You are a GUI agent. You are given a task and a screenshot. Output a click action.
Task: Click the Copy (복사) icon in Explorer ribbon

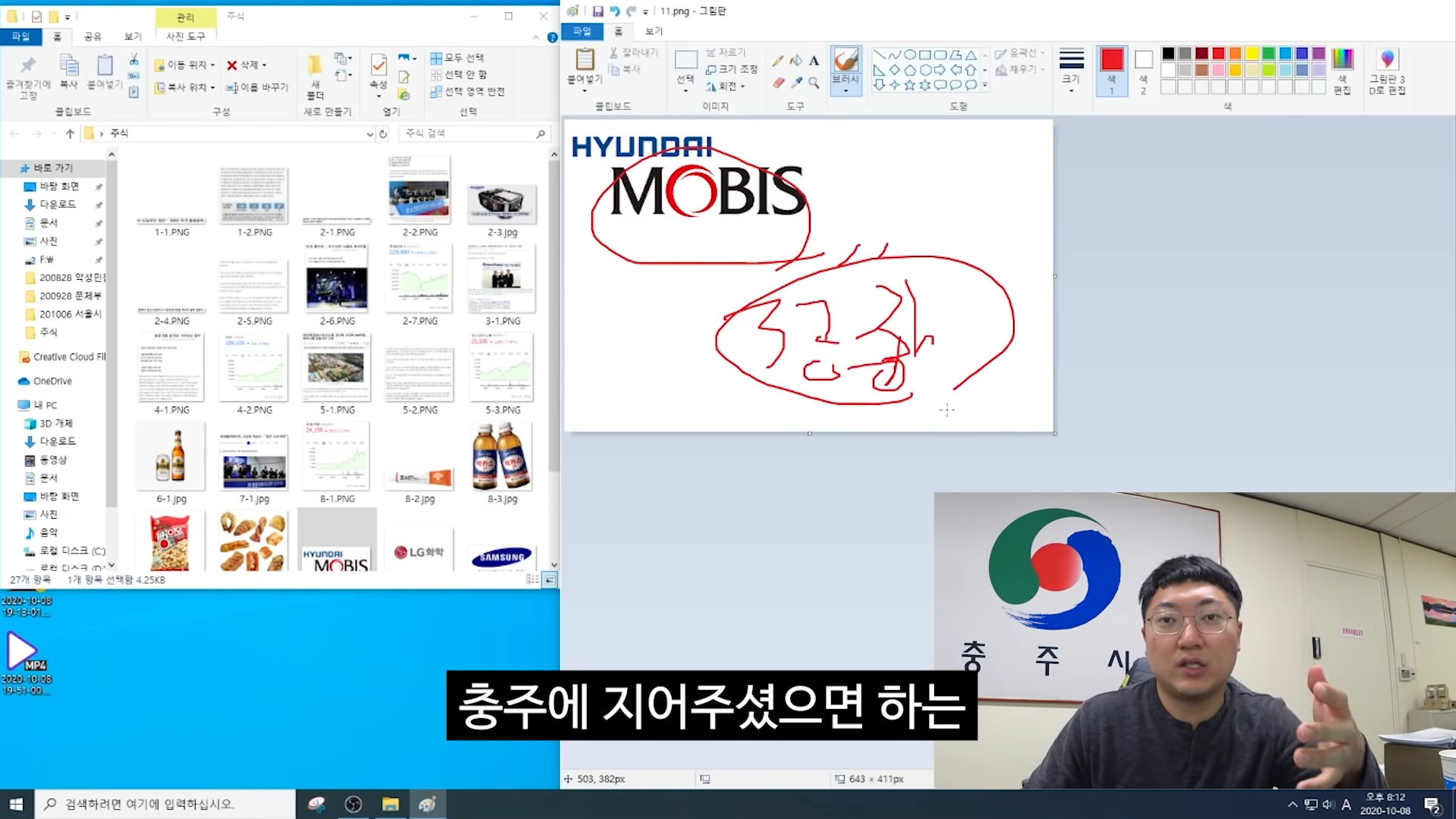69,66
